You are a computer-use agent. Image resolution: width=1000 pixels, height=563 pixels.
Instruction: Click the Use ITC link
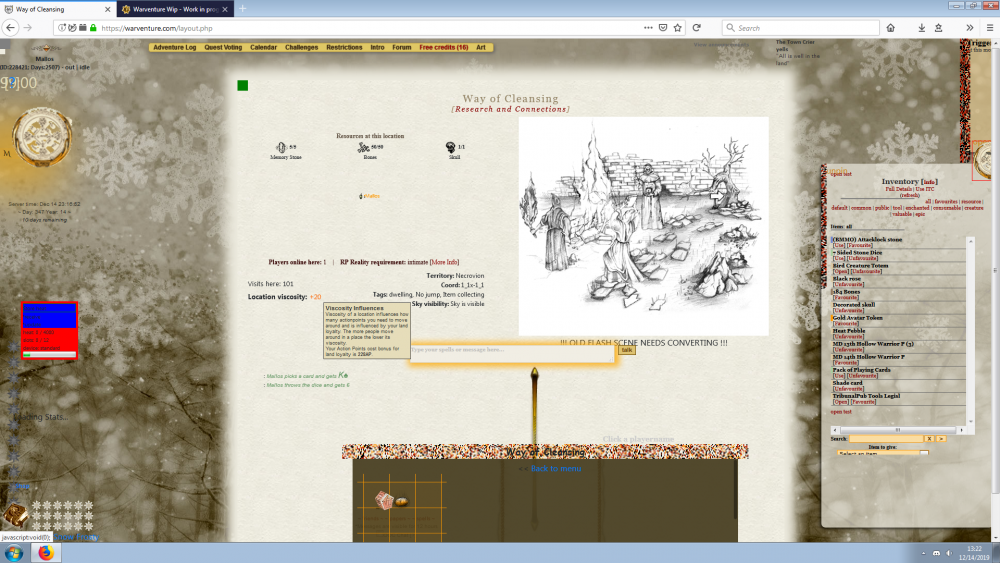[925, 189]
